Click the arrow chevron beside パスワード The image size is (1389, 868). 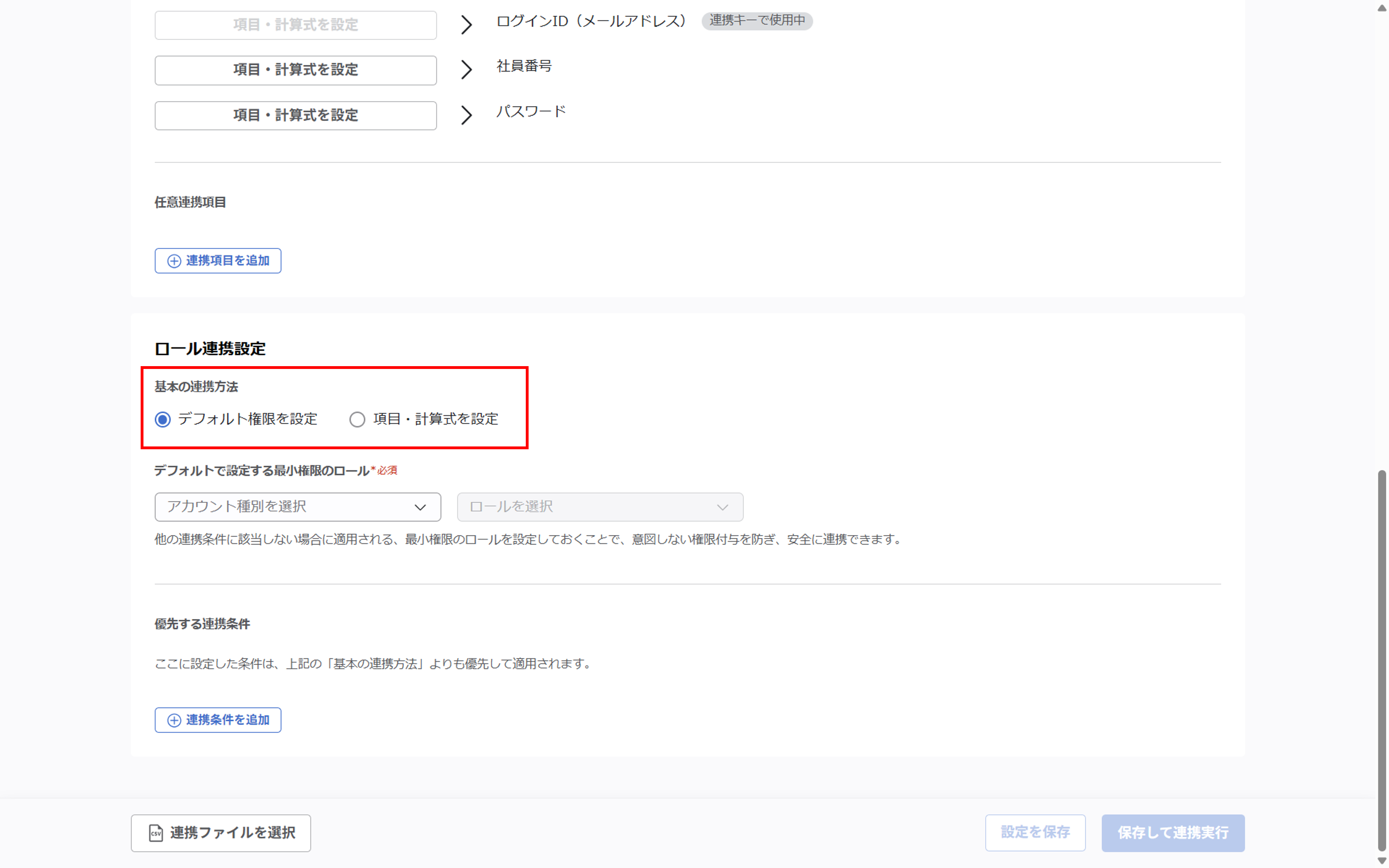coord(467,115)
